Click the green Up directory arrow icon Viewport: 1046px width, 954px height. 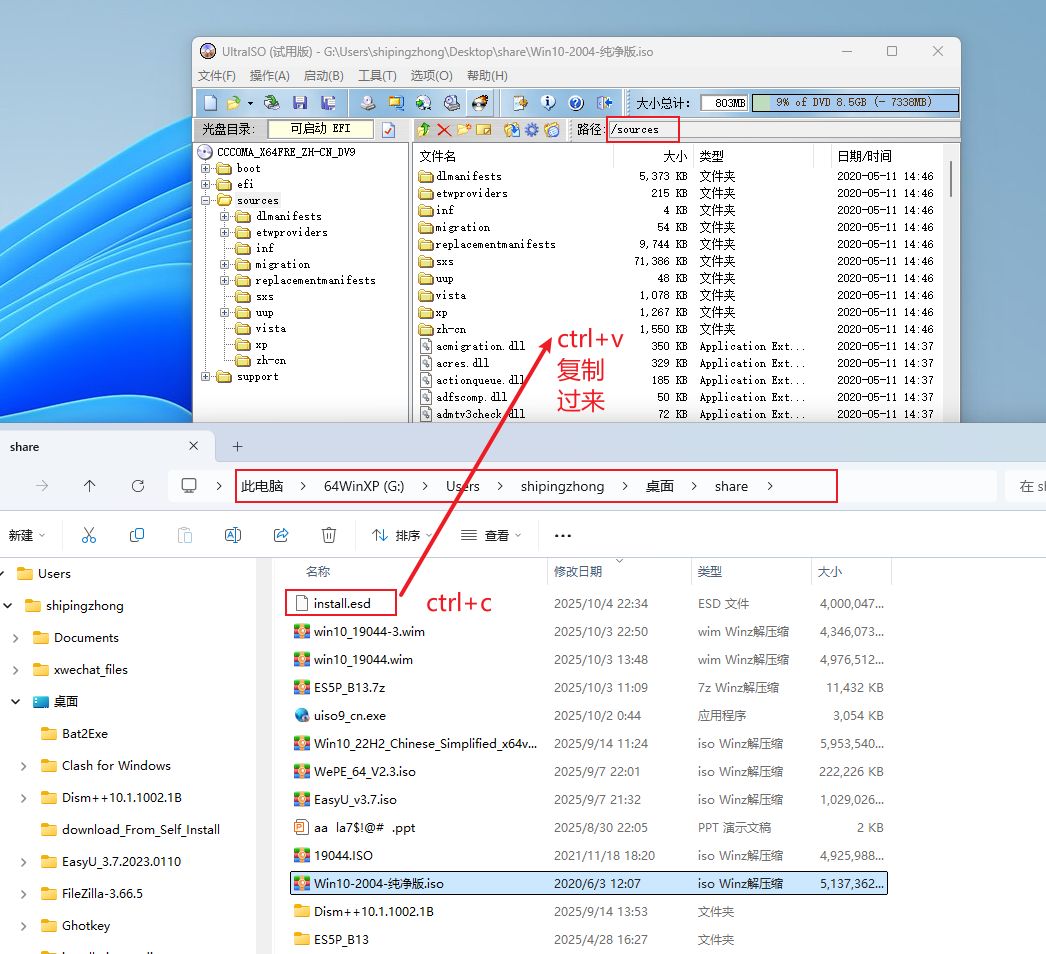424,130
